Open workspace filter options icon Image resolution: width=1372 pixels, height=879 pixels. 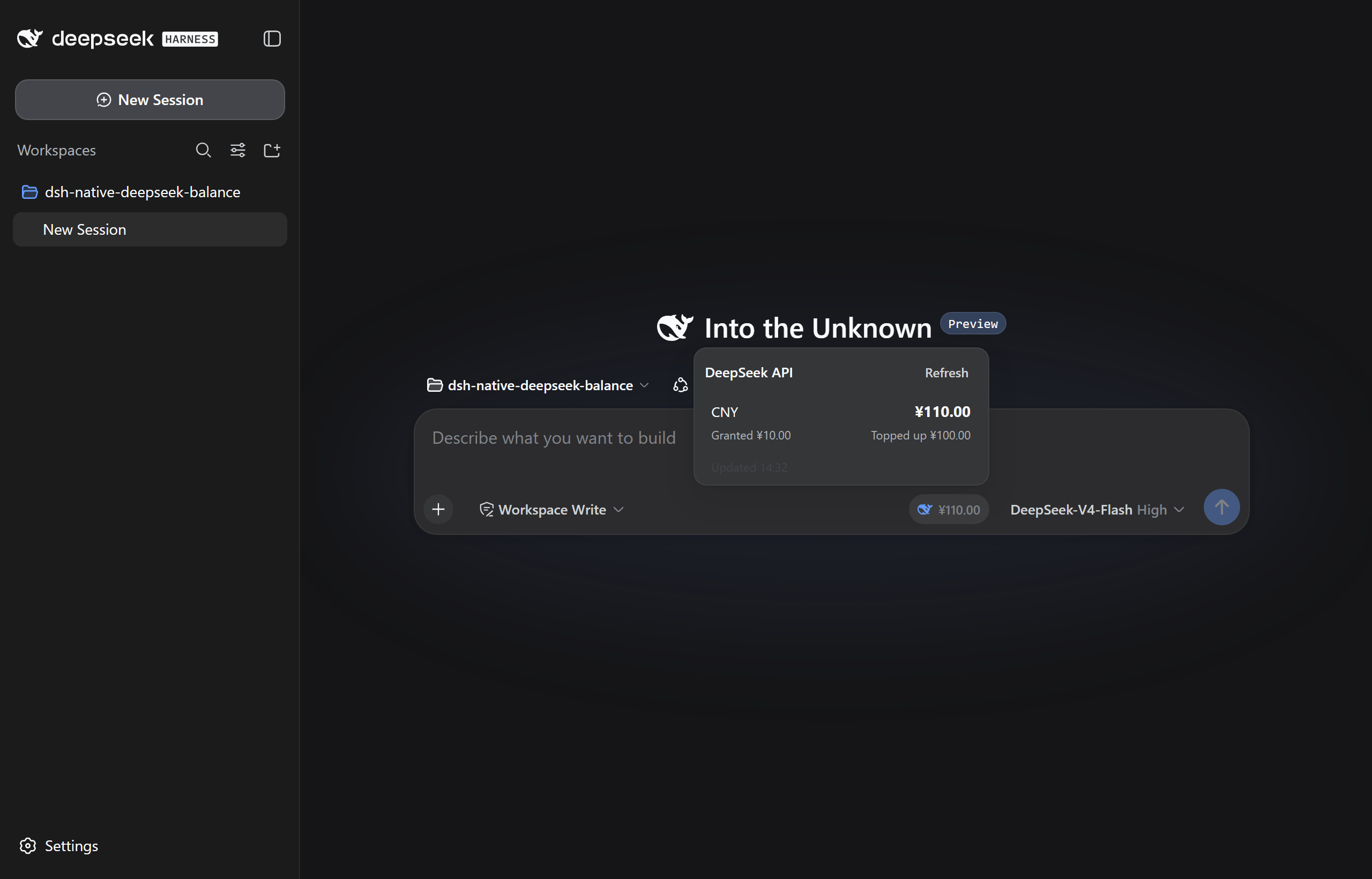tap(238, 150)
